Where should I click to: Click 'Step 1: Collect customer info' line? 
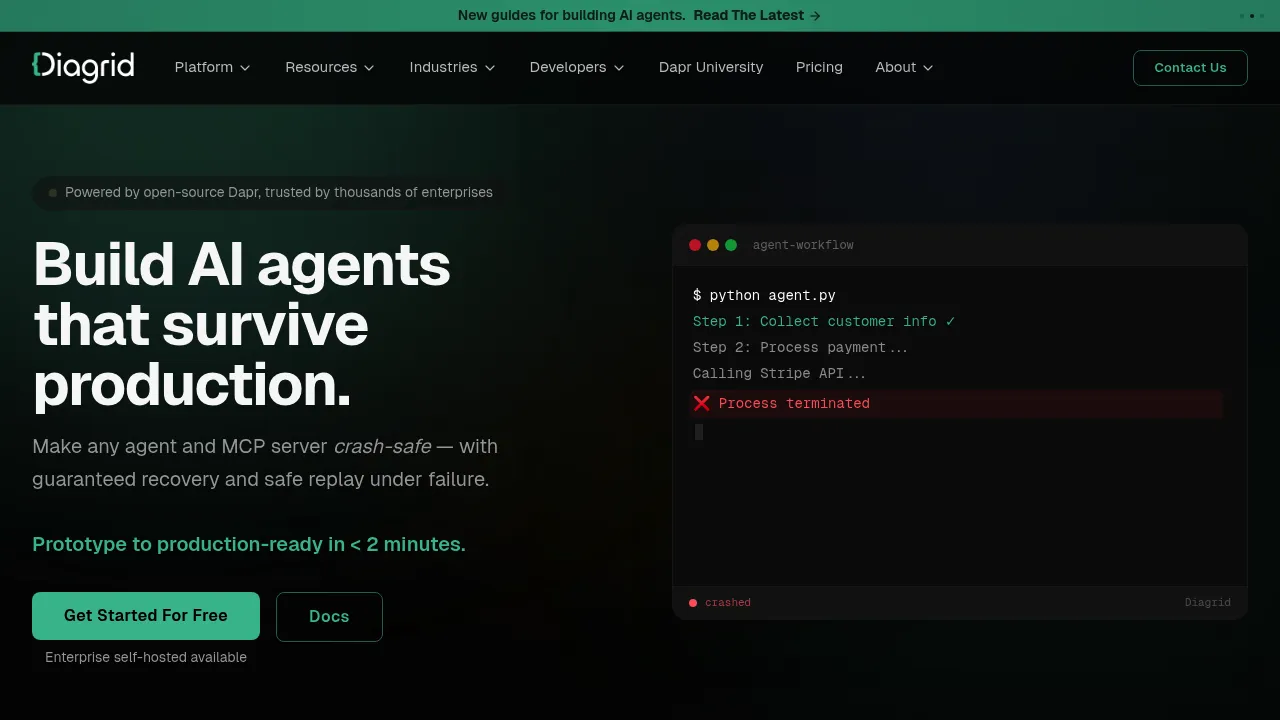point(824,321)
